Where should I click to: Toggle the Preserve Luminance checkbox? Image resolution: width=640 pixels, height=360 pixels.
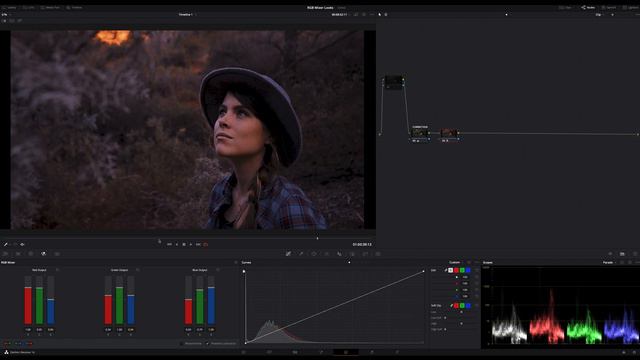point(207,344)
